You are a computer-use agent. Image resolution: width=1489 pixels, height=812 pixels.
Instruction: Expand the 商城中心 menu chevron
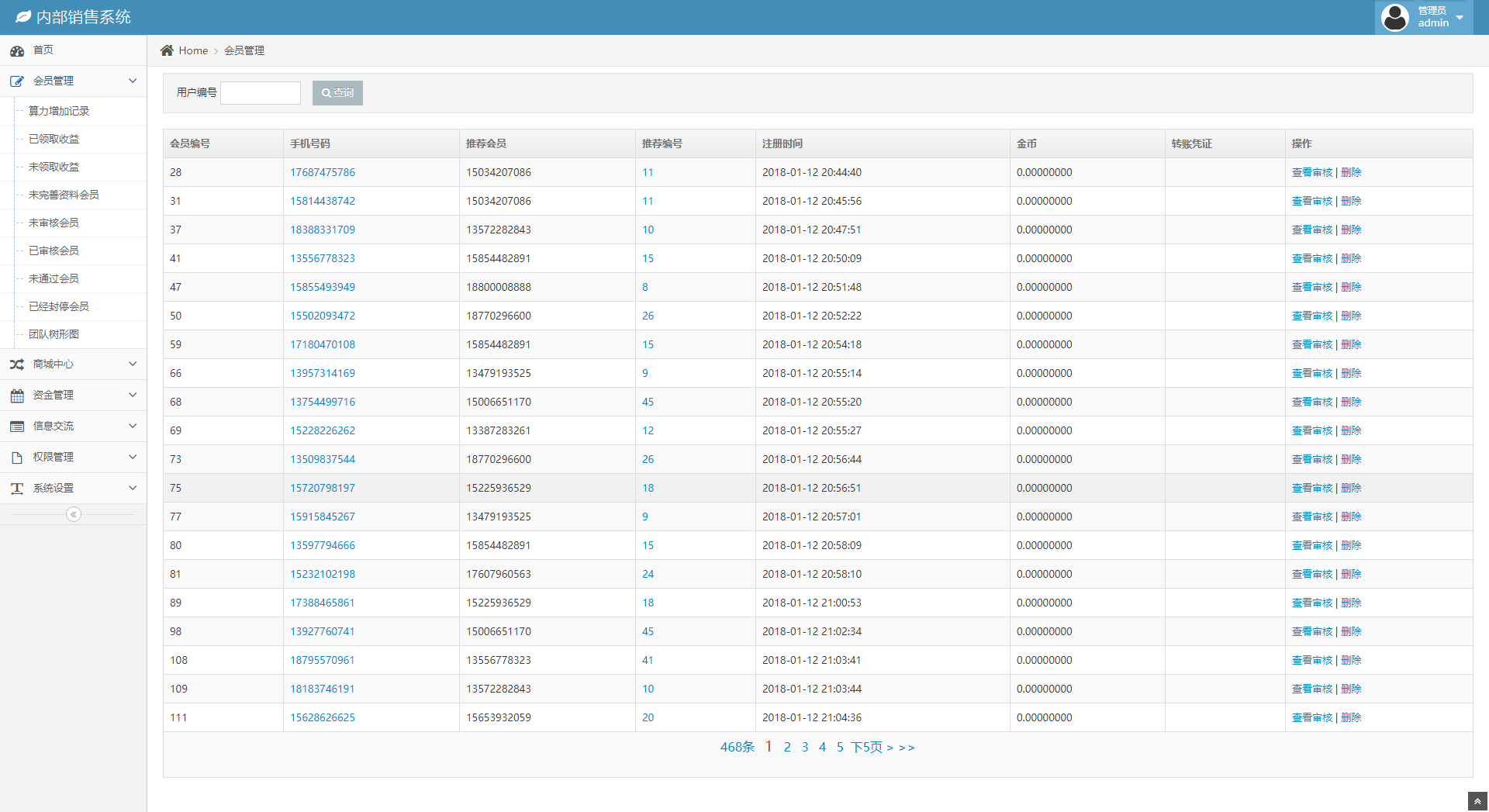coord(133,364)
